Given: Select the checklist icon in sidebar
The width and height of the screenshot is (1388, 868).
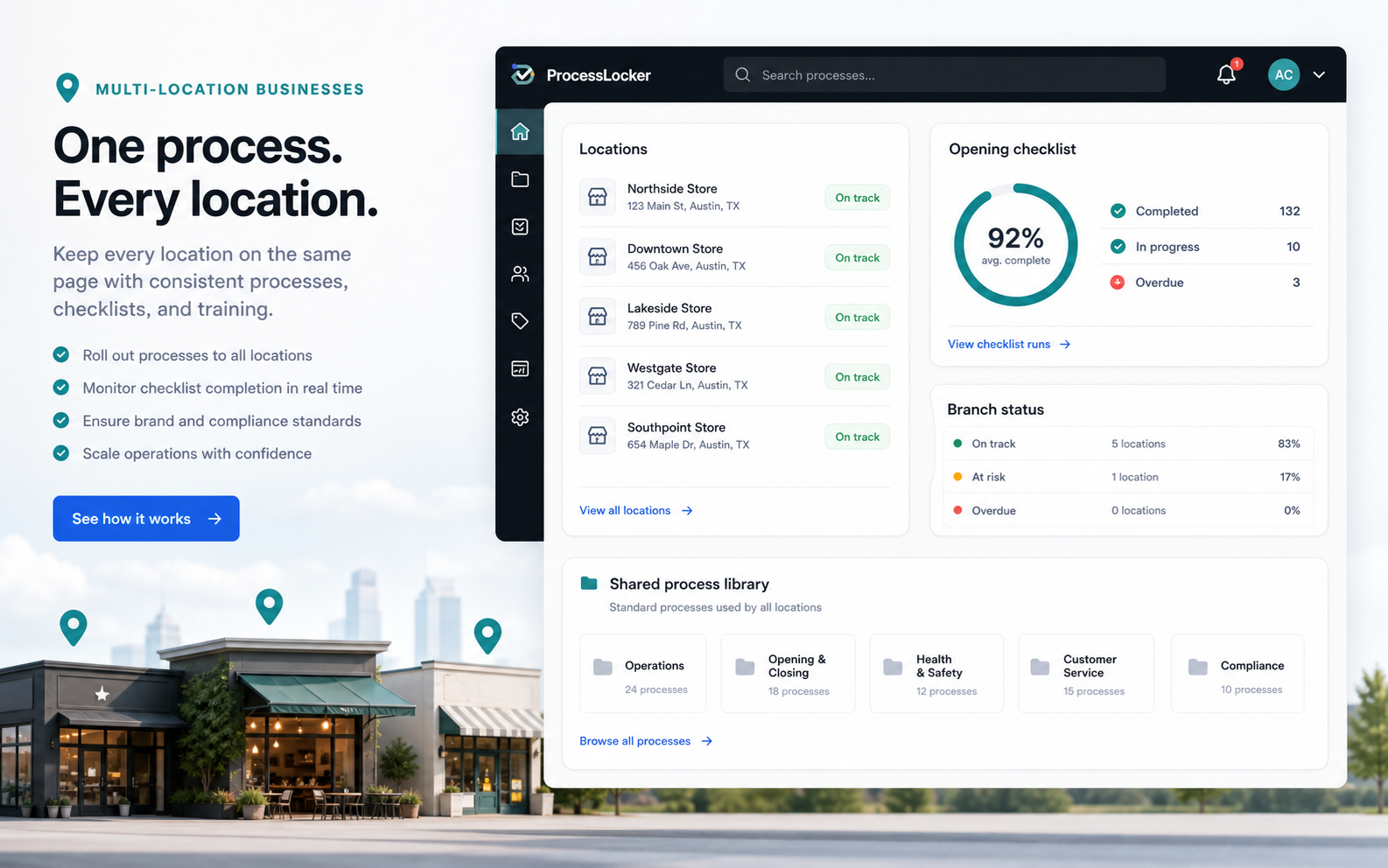Looking at the screenshot, I should pos(520,227).
